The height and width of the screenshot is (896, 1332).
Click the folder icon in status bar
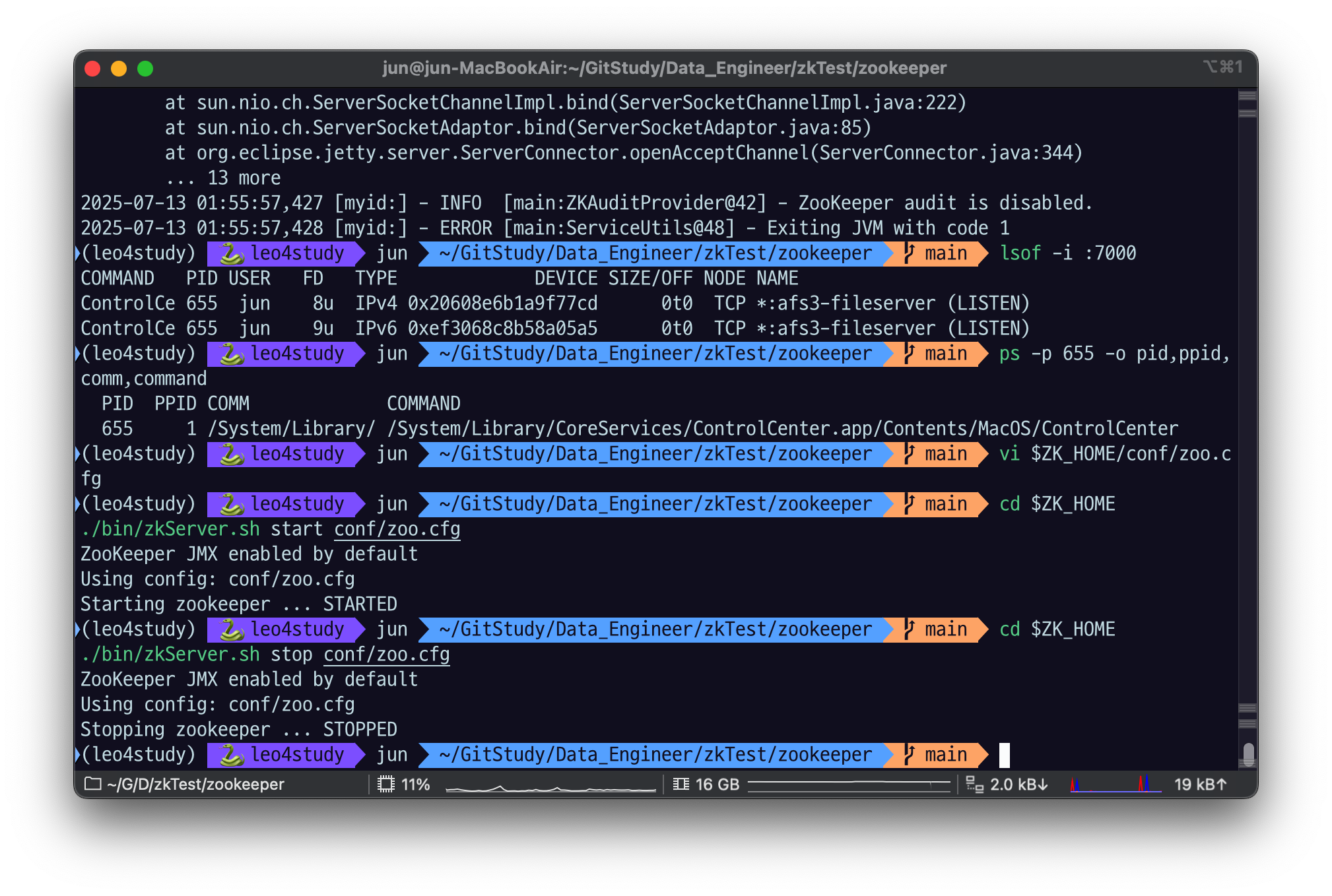[x=93, y=784]
